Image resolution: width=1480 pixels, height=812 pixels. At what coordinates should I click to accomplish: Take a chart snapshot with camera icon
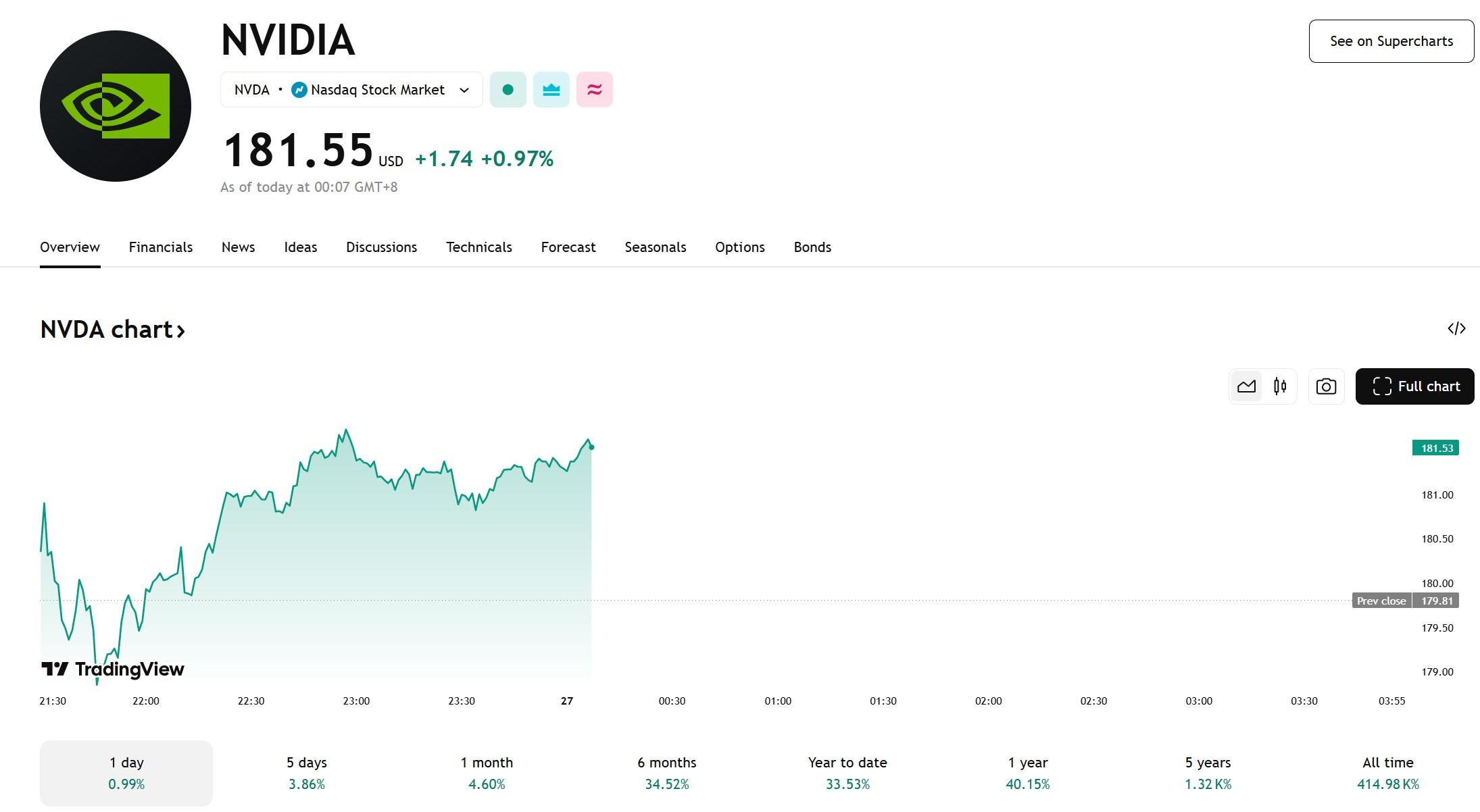(x=1326, y=386)
